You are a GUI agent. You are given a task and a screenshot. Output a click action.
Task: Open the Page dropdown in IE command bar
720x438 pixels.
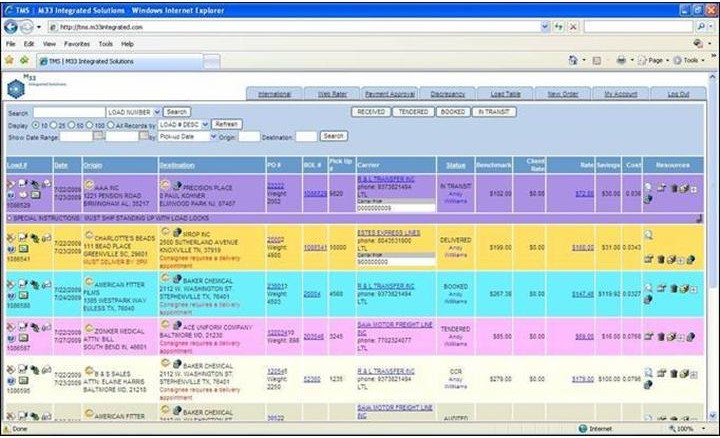654,60
